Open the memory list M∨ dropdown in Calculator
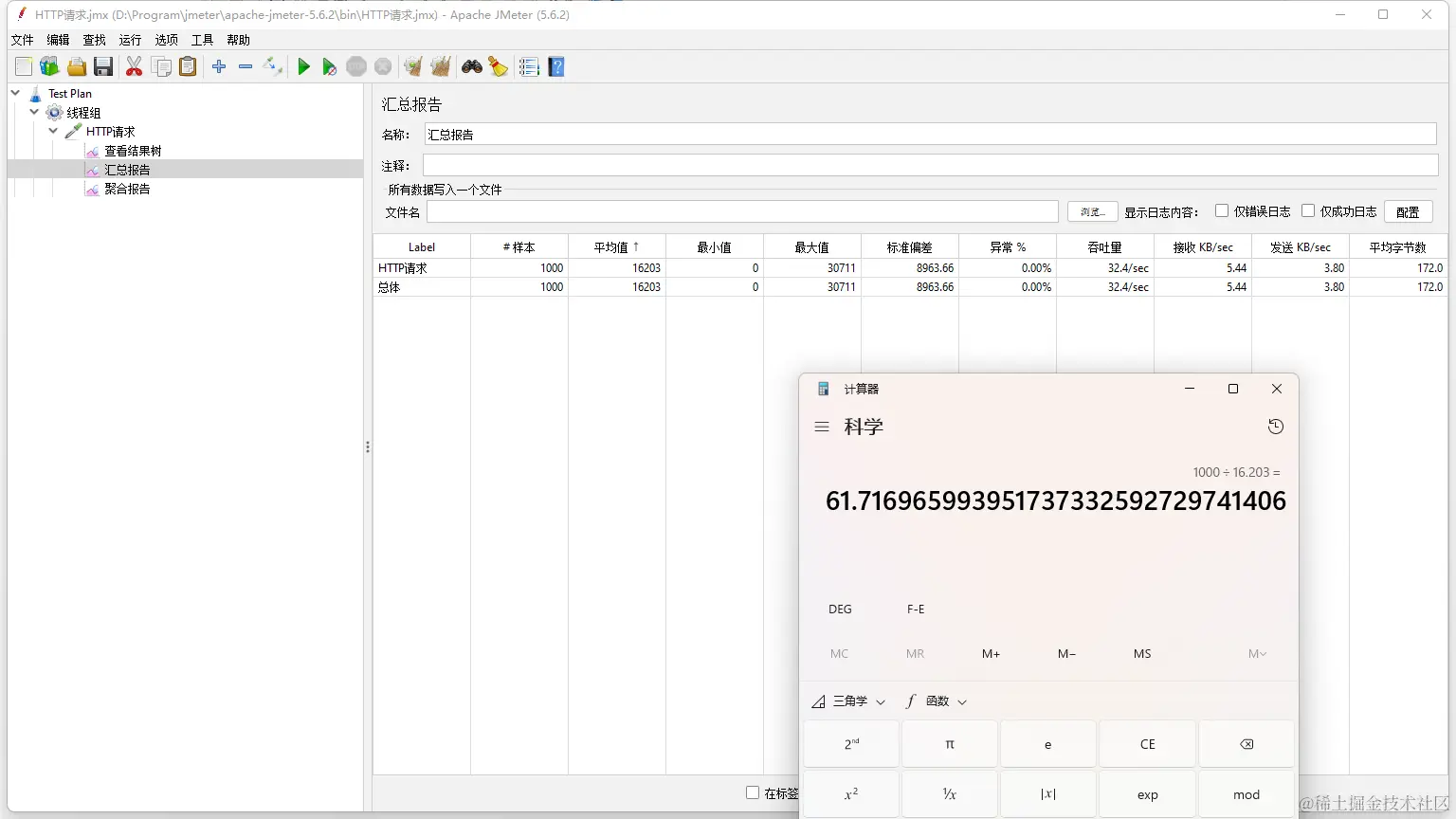The width and height of the screenshot is (1456, 819). point(1257,654)
